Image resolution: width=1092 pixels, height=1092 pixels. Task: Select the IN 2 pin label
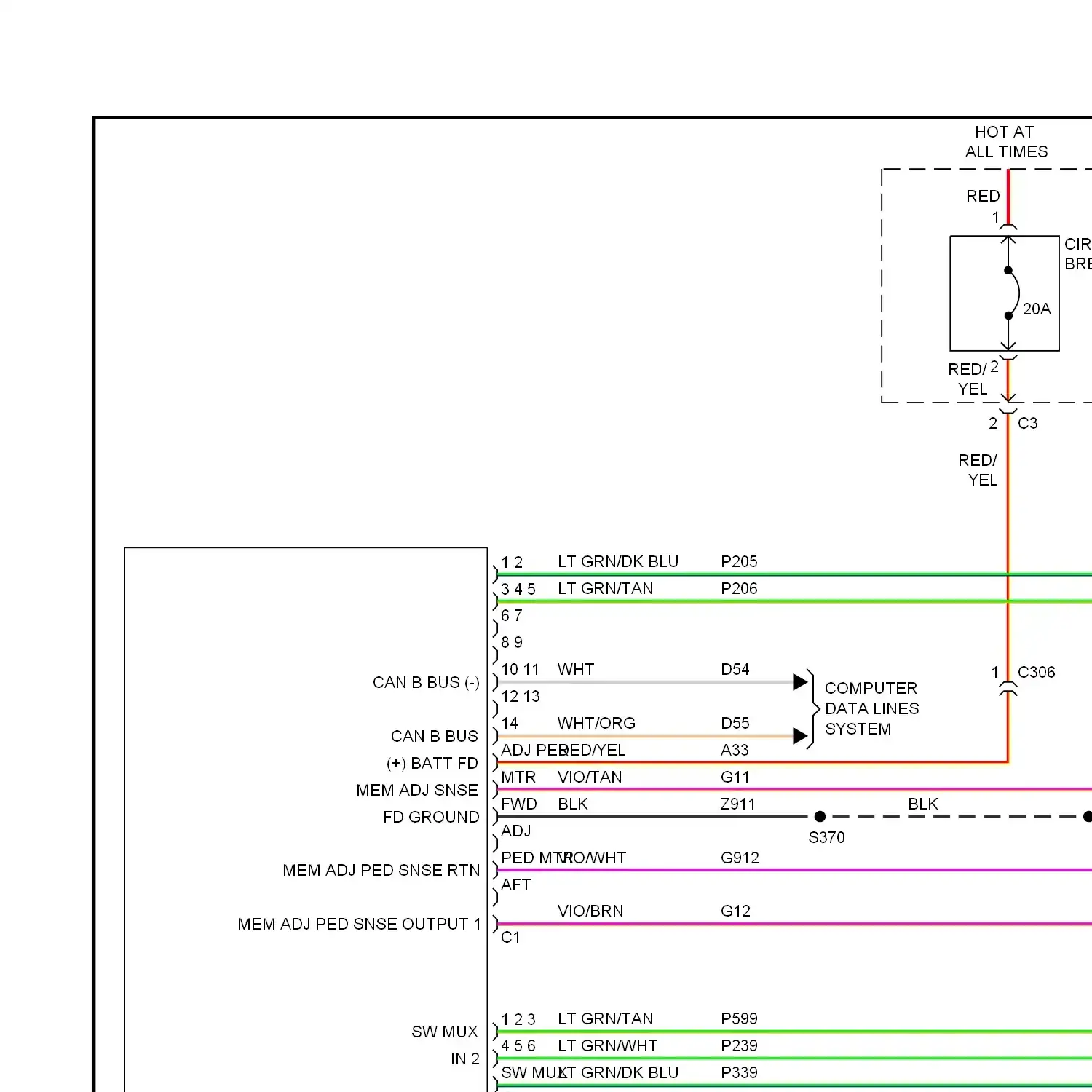(x=465, y=1059)
